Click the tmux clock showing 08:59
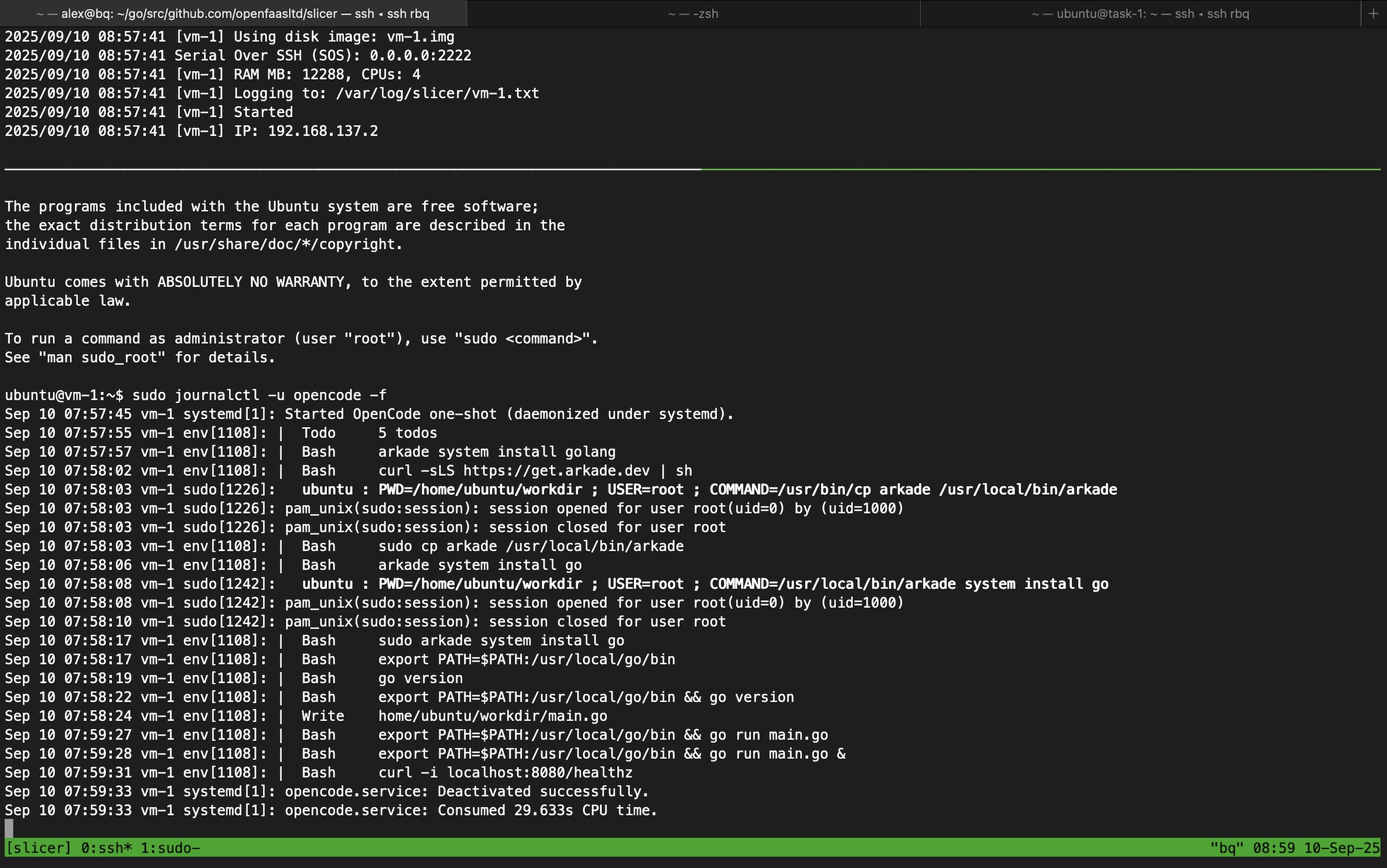 (x=1273, y=848)
